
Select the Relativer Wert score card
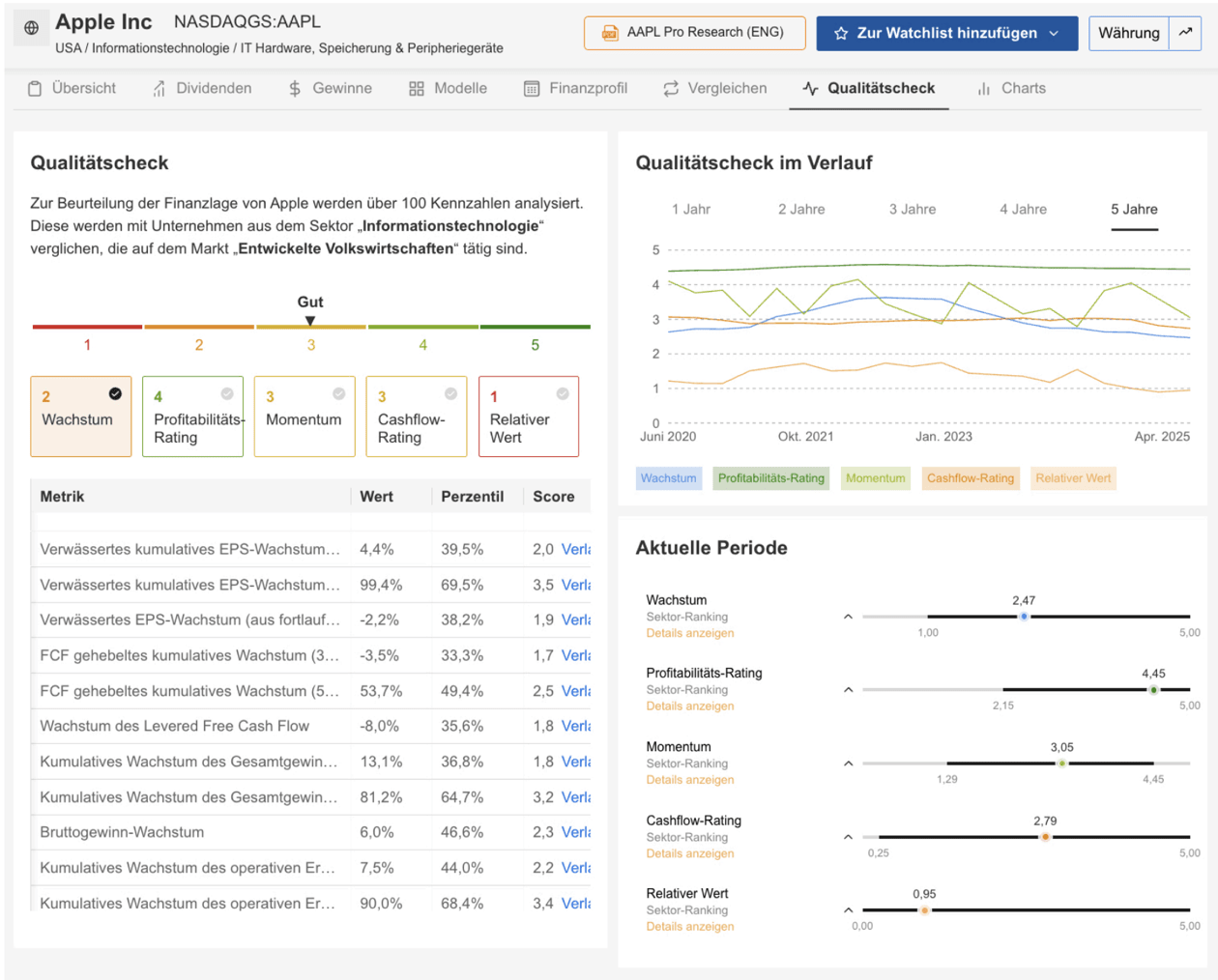tap(528, 418)
